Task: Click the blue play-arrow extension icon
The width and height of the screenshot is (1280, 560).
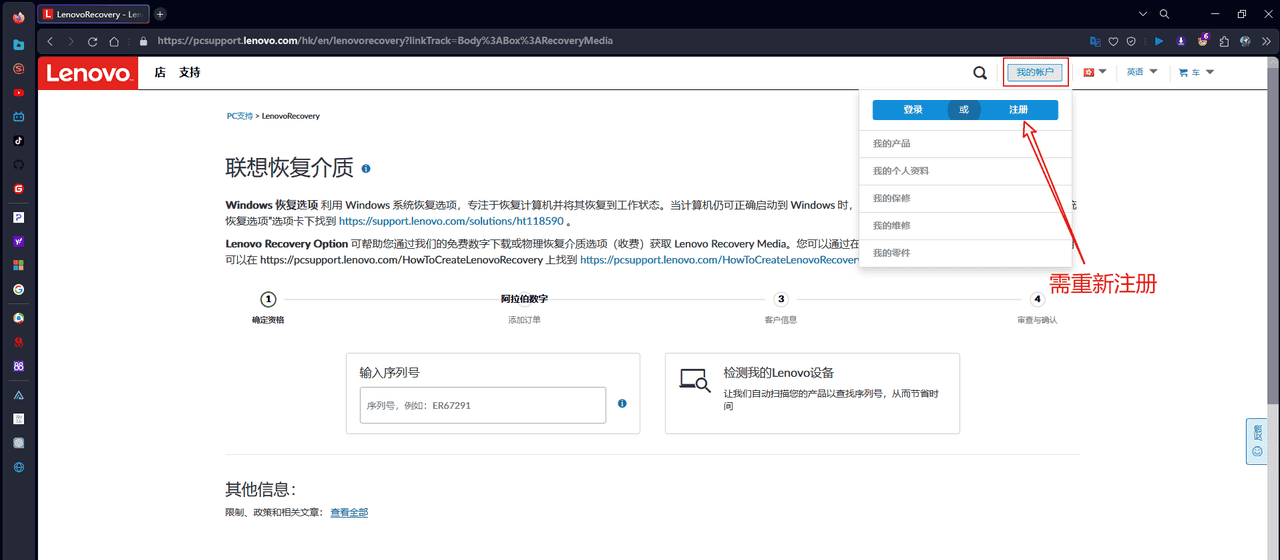Action: (x=1159, y=42)
